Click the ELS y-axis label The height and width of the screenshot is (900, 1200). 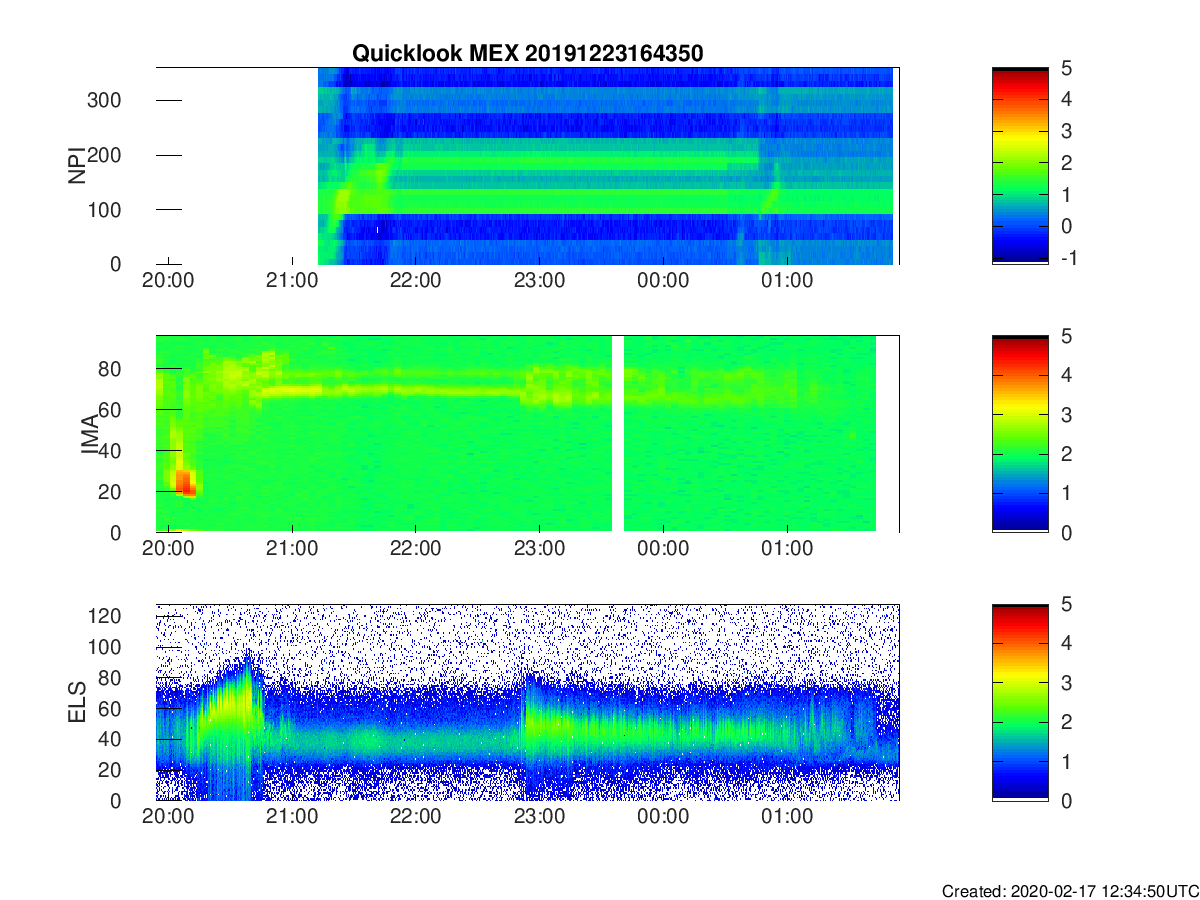(x=77, y=702)
